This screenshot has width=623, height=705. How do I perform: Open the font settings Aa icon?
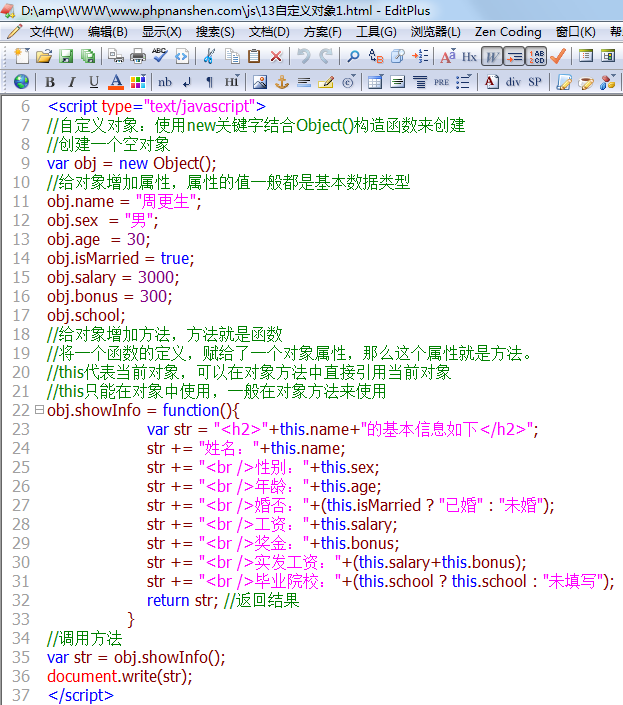pos(447,56)
